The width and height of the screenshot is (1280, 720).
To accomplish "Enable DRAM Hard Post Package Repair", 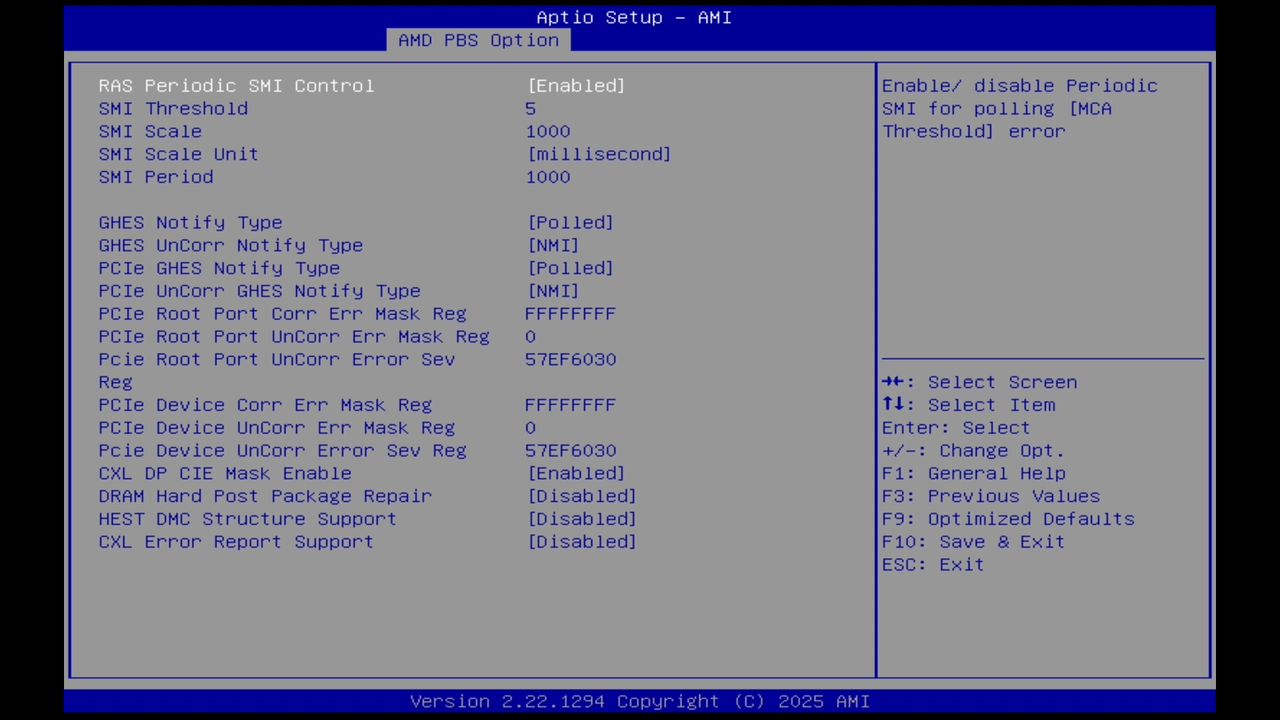I will (x=581, y=496).
